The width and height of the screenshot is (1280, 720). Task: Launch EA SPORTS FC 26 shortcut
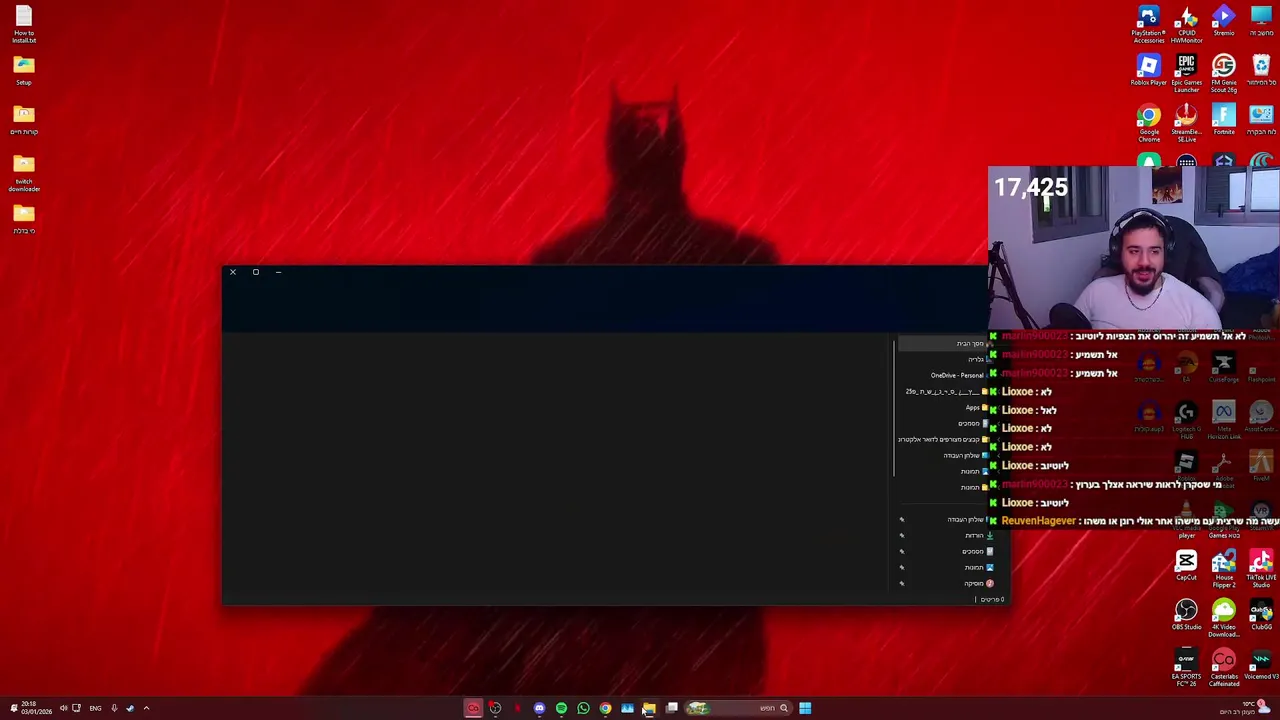1186,667
